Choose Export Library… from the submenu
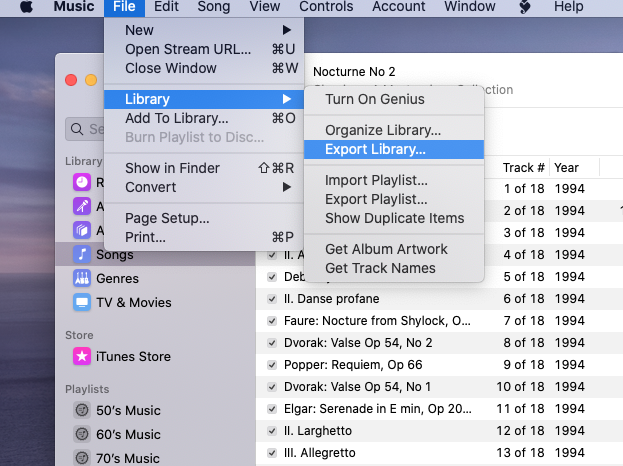The image size is (623, 466). [394, 149]
